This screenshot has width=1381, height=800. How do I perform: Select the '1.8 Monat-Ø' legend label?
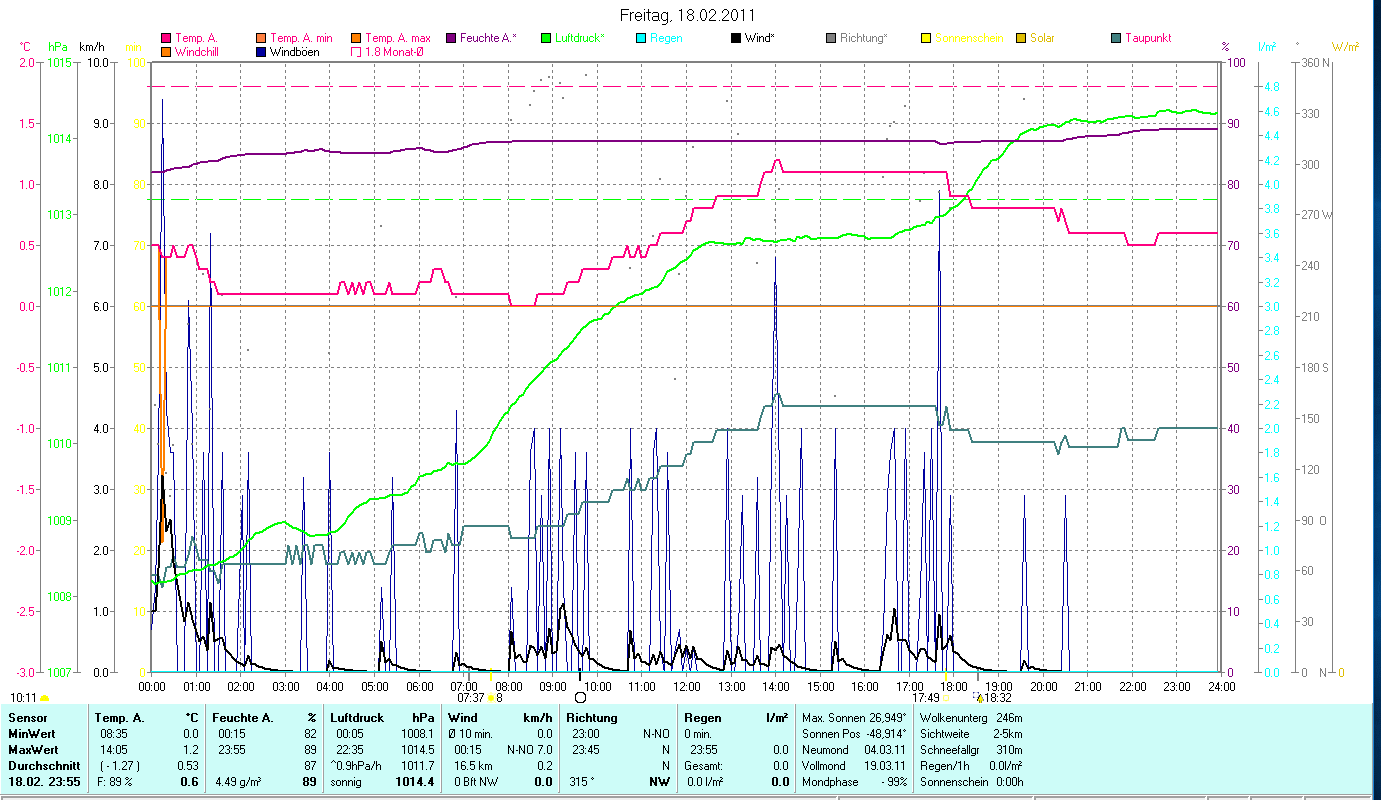tap(395, 51)
